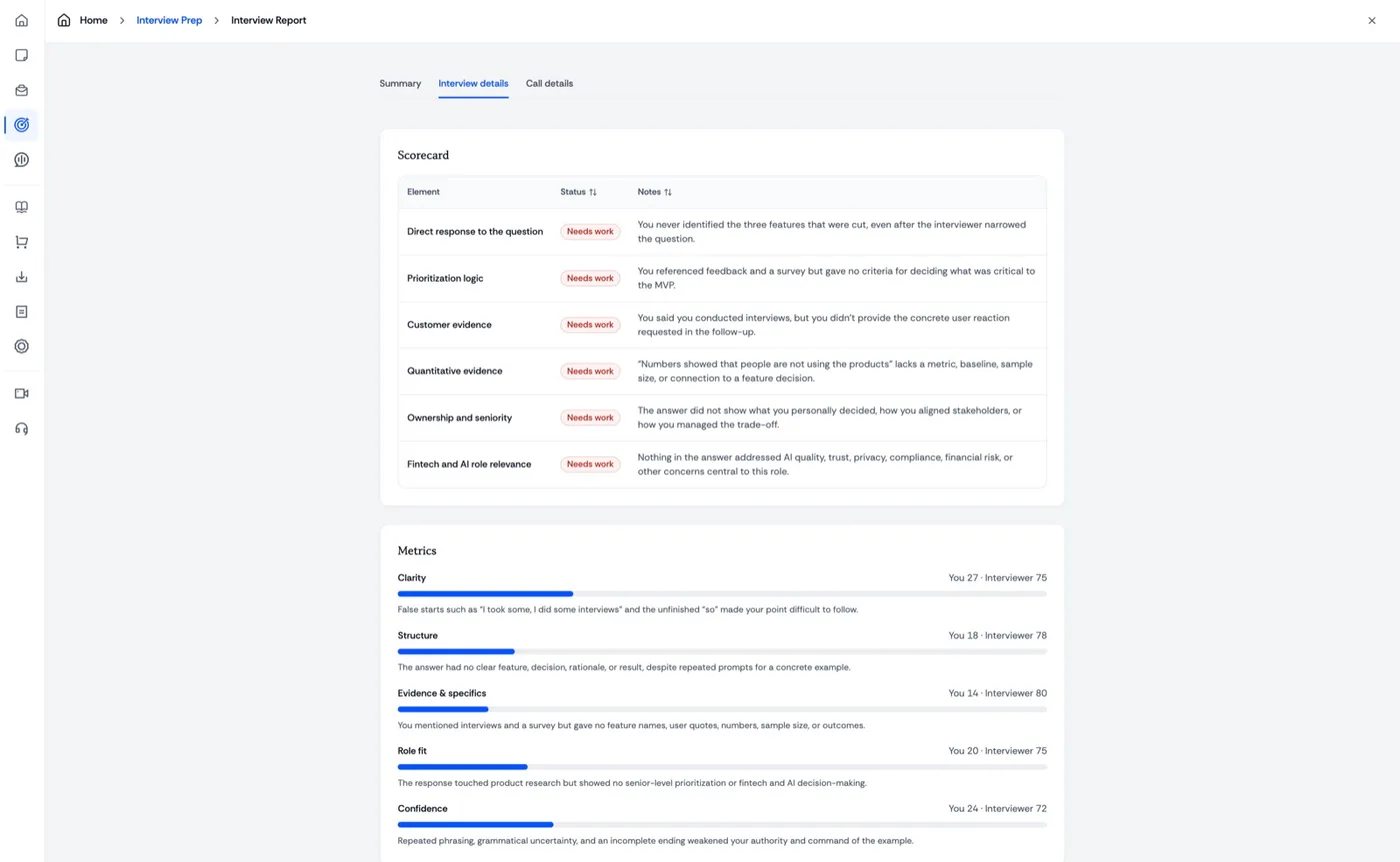Click Needs work badge for Ownership and seniority
1400x862 pixels.
590,418
